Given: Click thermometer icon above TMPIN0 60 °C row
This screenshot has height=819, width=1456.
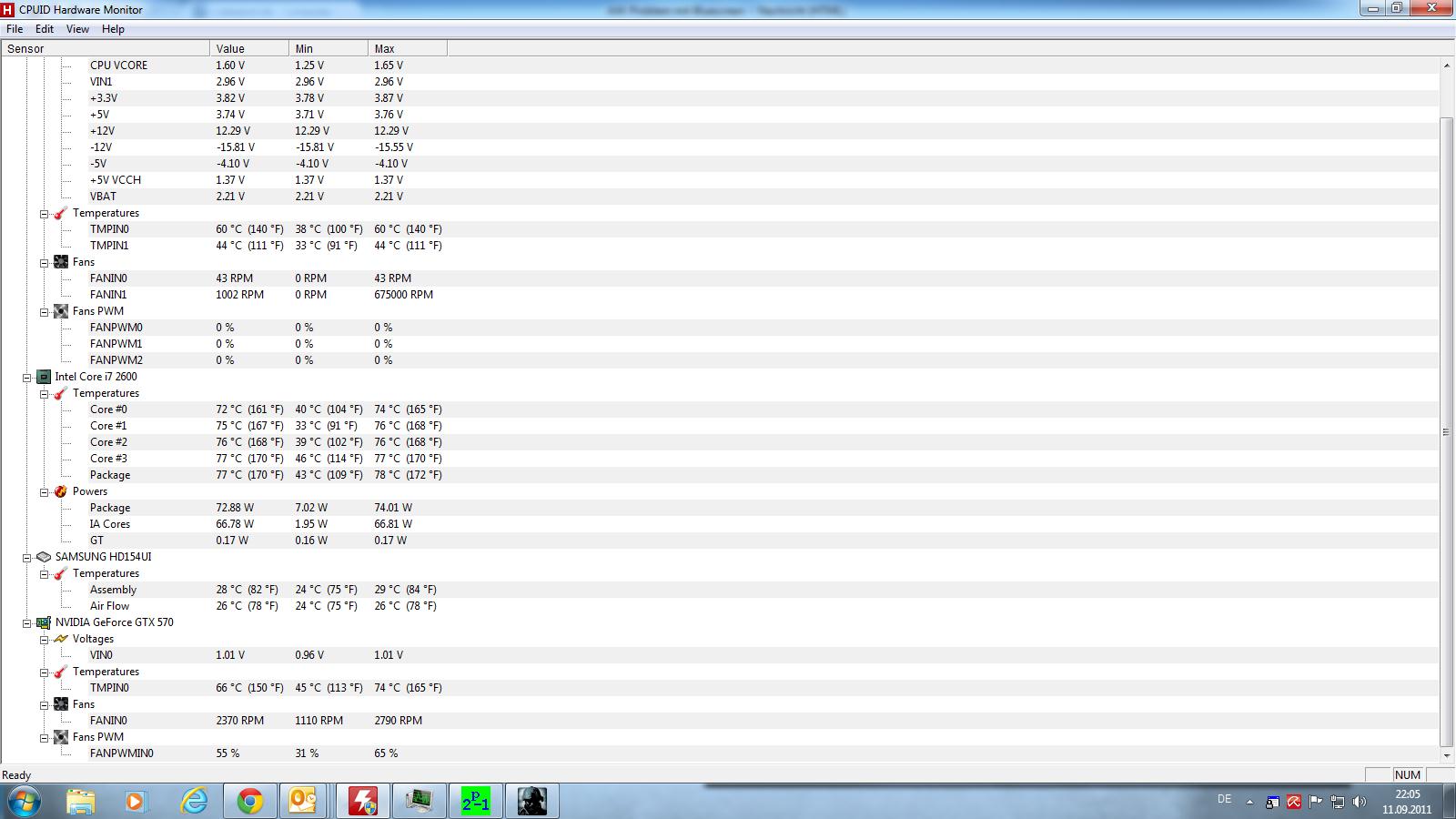Looking at the screenshot, I should (61, 213).
